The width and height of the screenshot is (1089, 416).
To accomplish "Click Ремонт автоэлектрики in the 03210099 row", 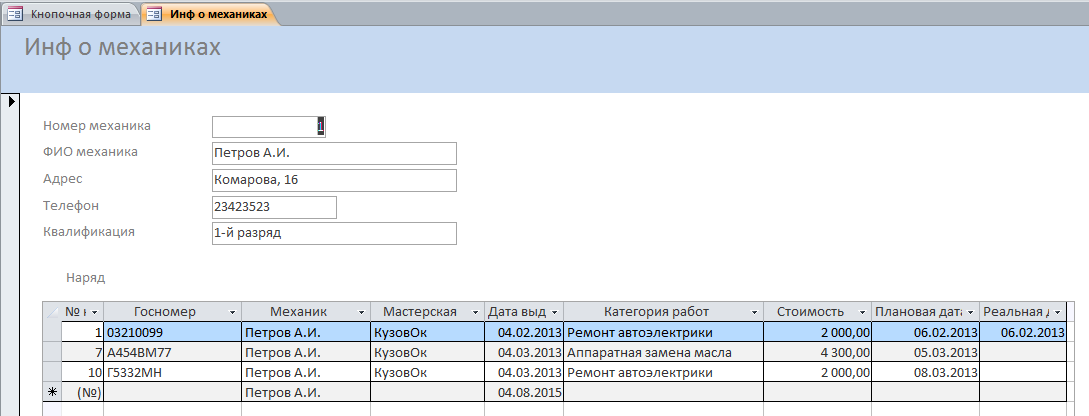I will tap(663, 332).
